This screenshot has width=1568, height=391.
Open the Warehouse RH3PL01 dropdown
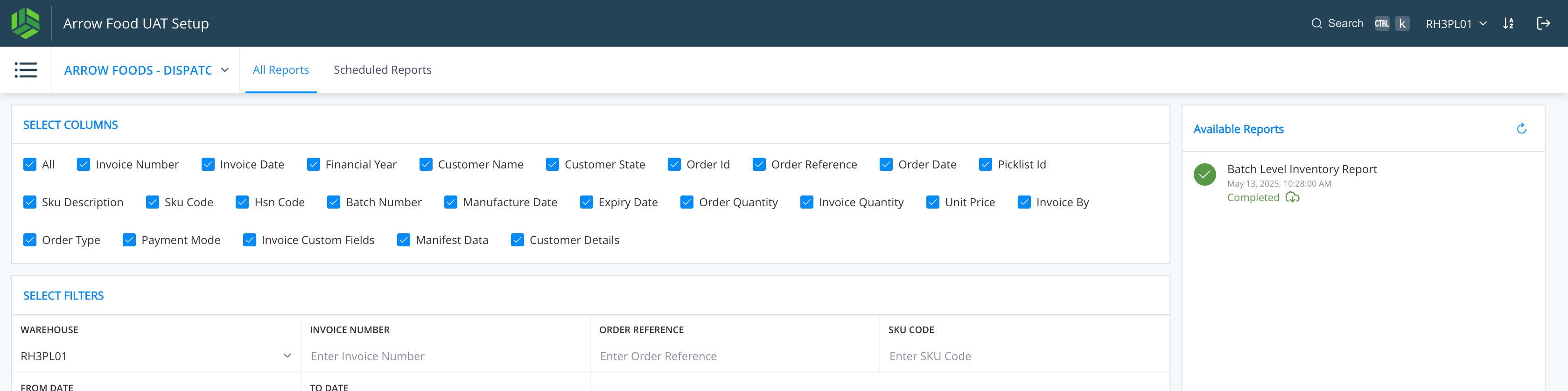[156, 356]
